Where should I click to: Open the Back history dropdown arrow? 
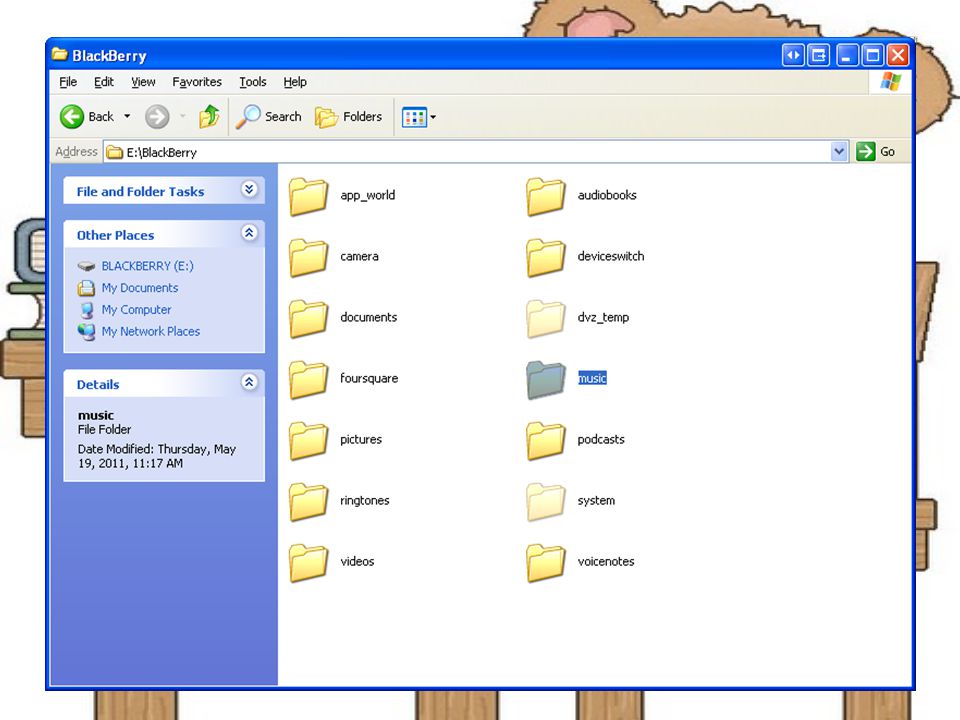pos(127,116)
